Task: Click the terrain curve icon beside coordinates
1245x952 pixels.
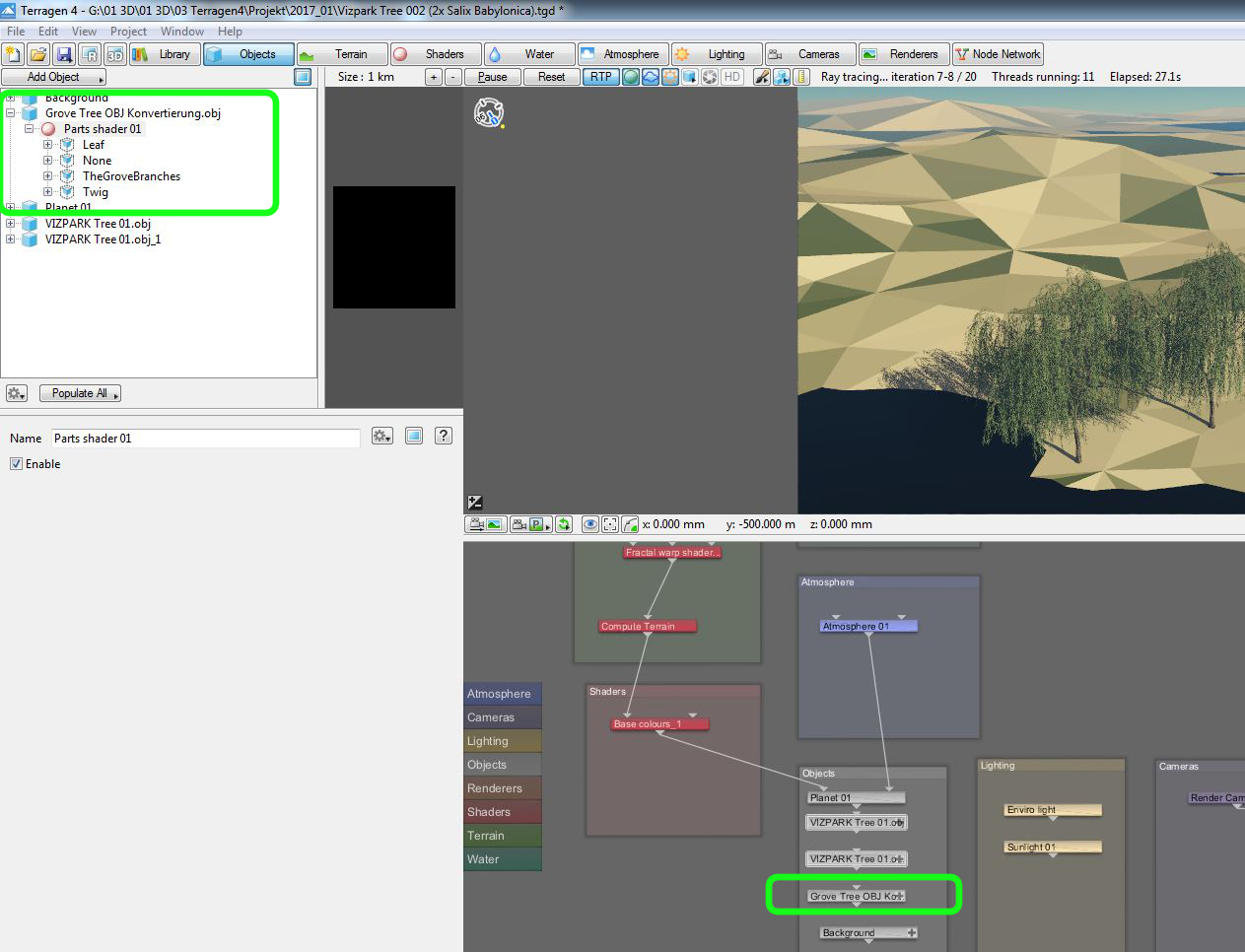Action: pyautogui.click(x=630, y=524)
